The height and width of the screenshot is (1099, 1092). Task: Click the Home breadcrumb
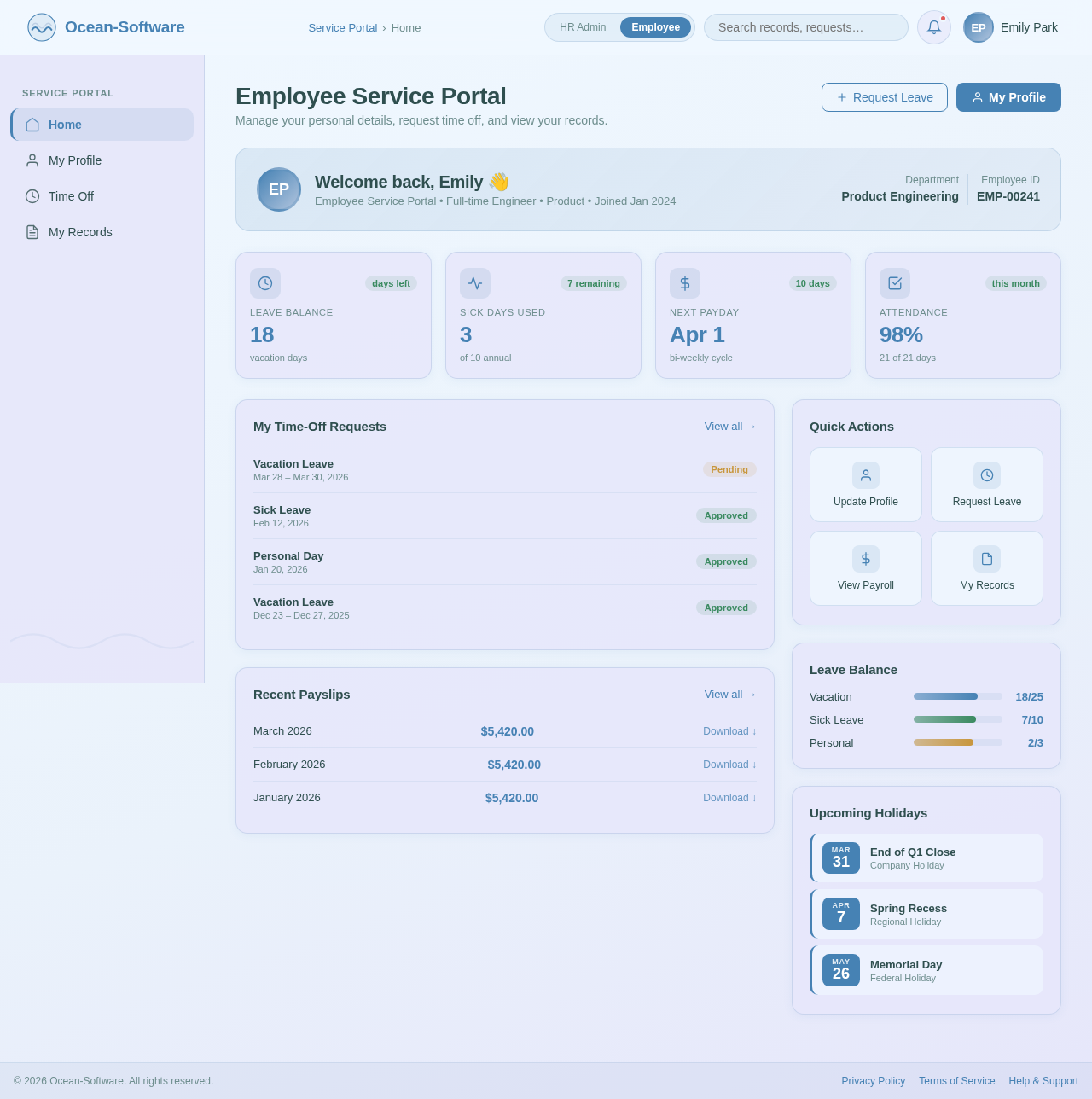[406, 28]
